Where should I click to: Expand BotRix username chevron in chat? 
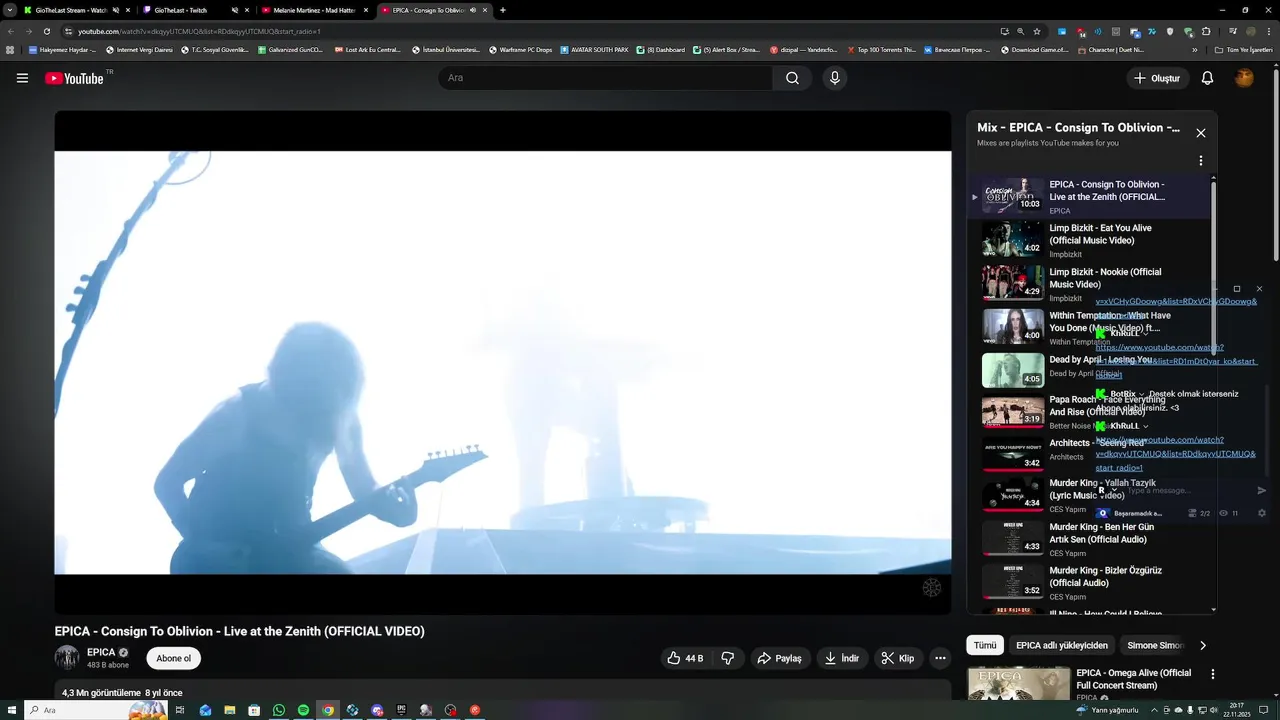(1141, 394)
